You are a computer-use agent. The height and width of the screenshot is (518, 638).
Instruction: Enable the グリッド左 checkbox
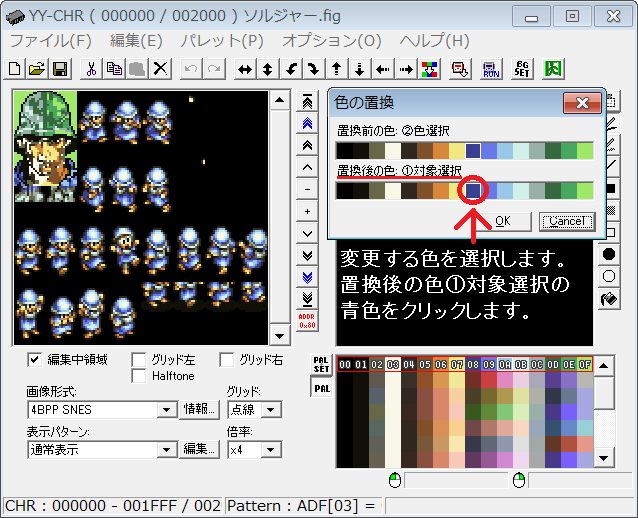pyautogui.click(x=139, y=360)
